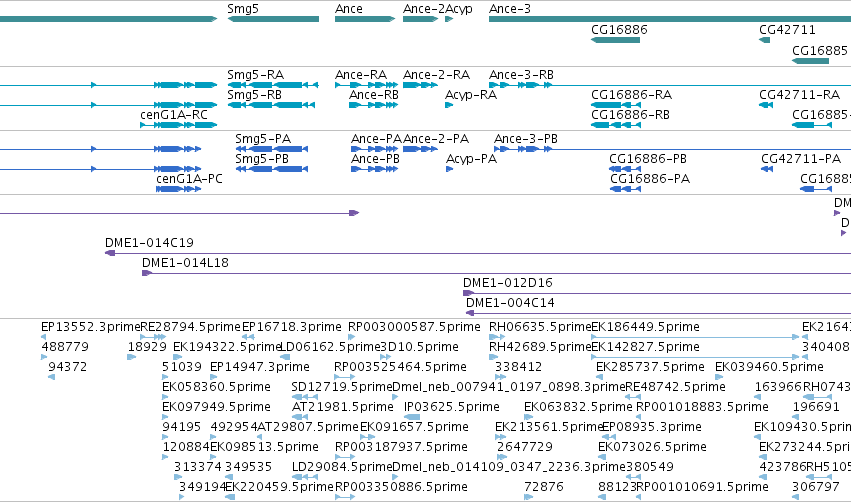
Task: Open protein Smg5-PB
Action: click(262, 159)
